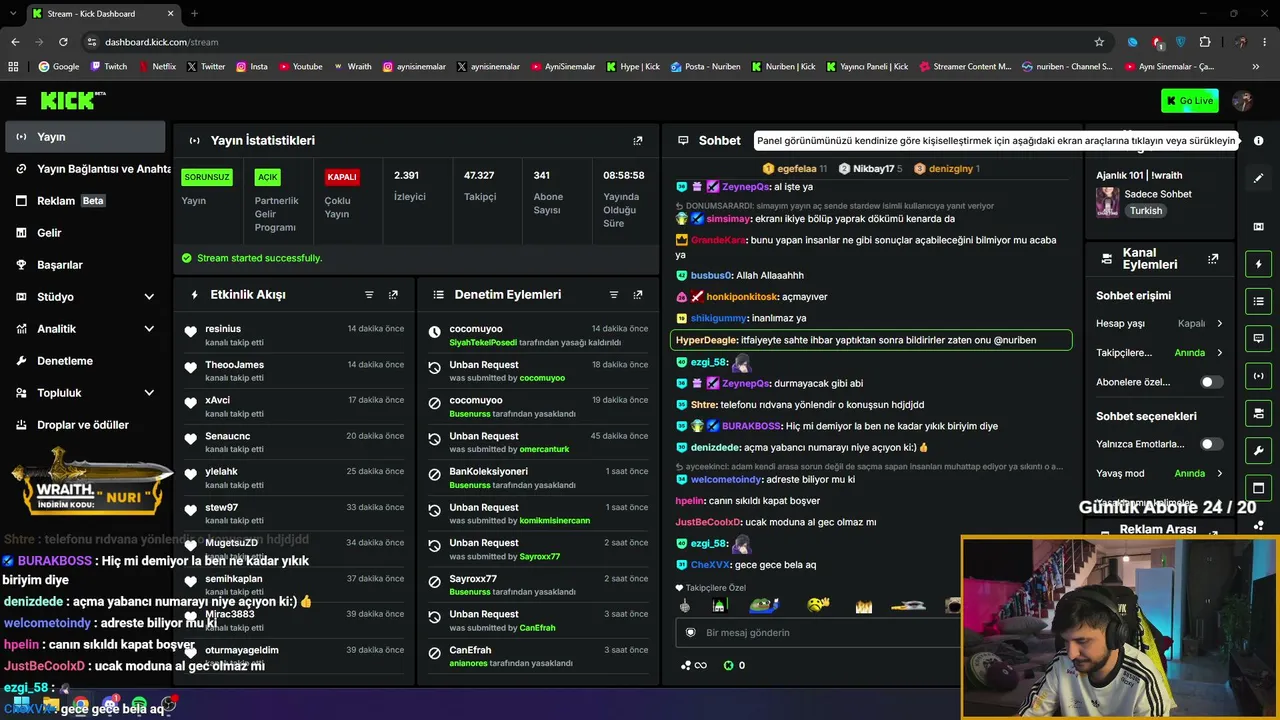
Task: Click the green Go Live button
Action: pyautogui.click(x=1189, y=100)
